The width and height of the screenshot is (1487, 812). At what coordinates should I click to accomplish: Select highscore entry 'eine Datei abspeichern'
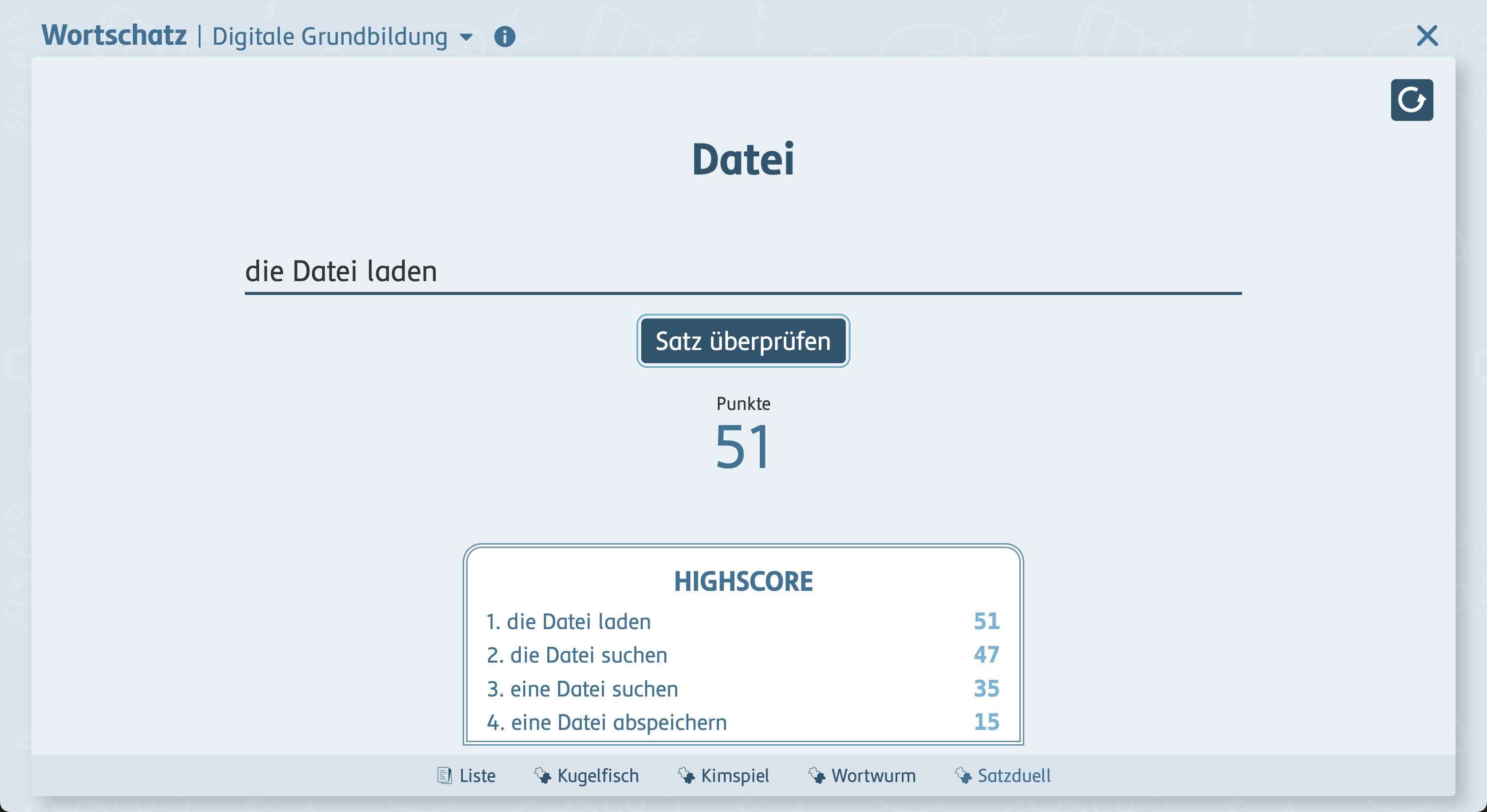point(743,722)
